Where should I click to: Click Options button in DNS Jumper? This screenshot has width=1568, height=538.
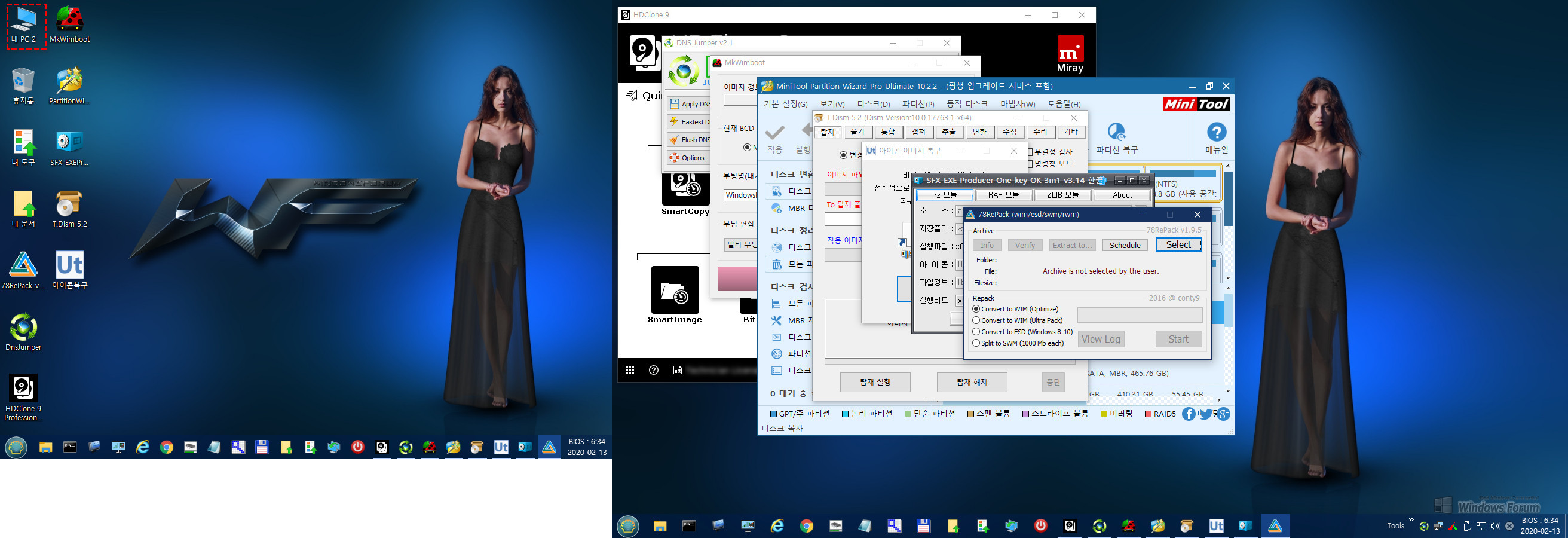[689, 158]
